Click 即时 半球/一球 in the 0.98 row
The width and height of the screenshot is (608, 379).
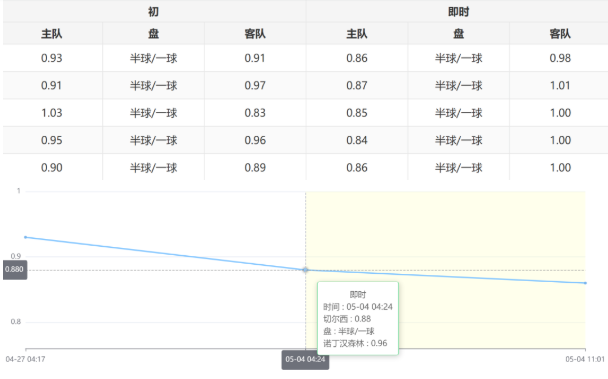point(459,58)
